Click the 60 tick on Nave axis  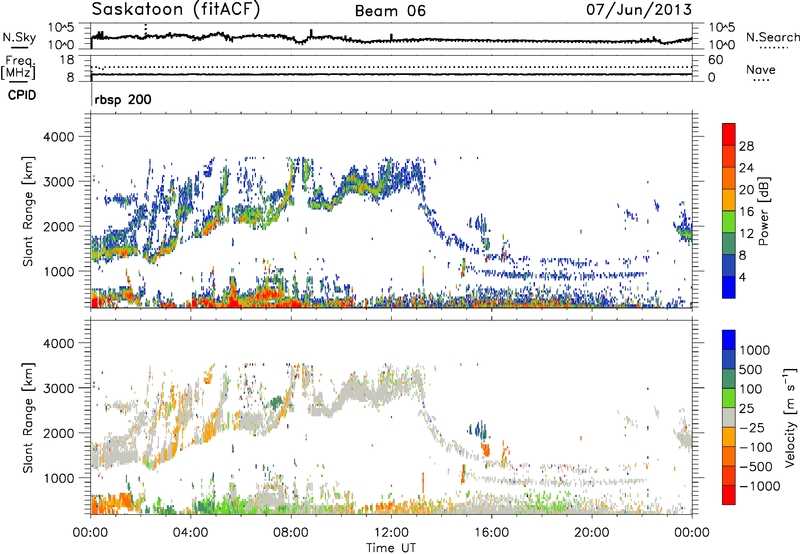715,60
